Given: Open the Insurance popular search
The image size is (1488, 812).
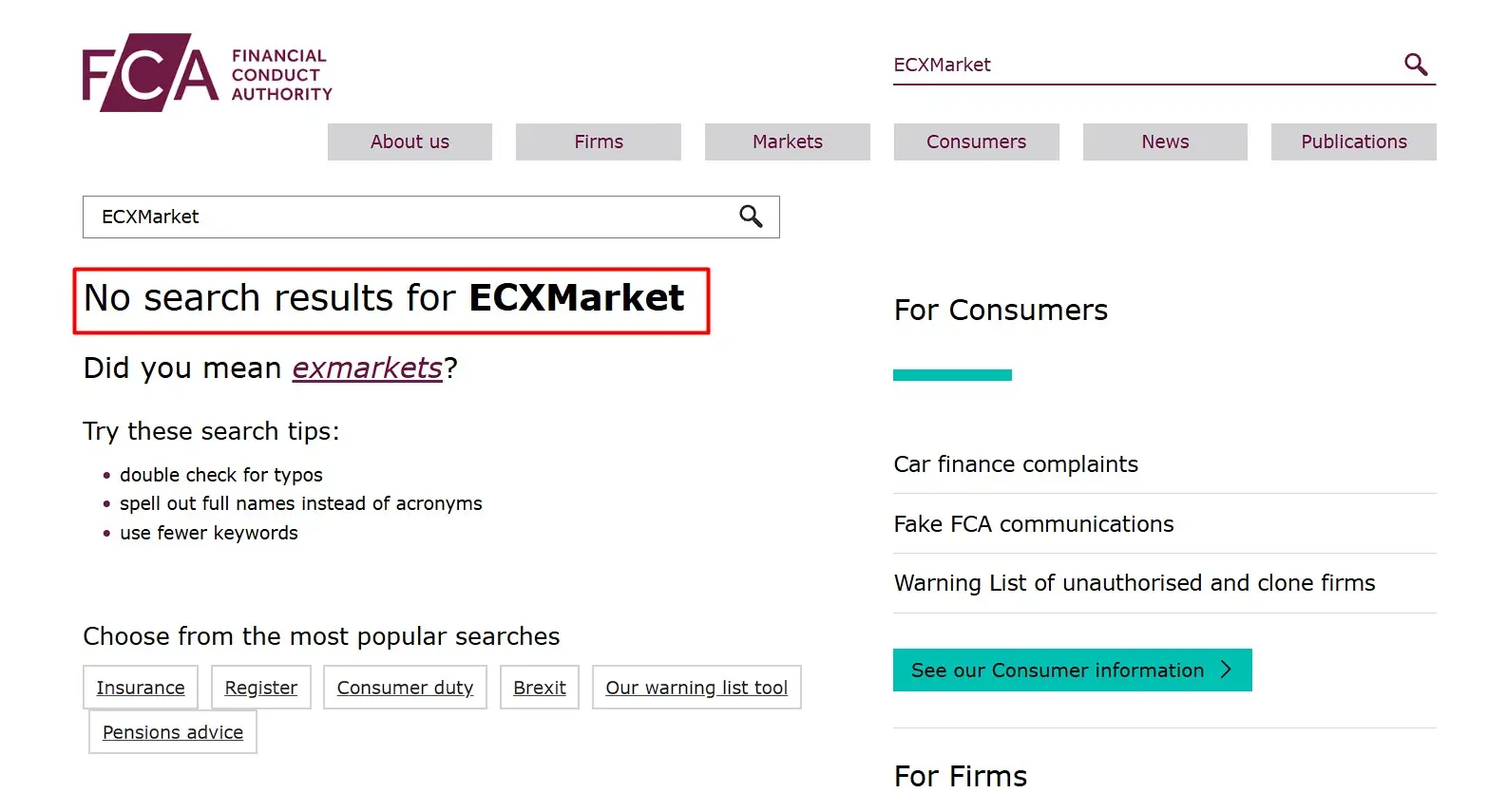Looking at the screenshot, I should (140, 687).
